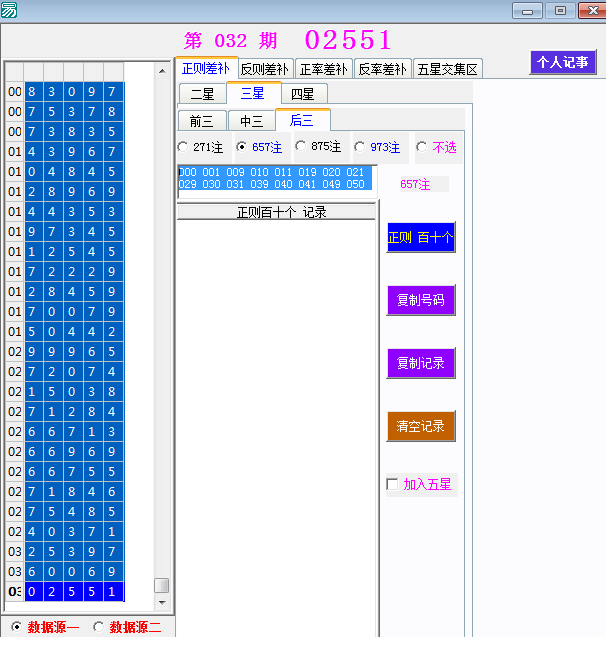Screen dimensions: 609x672
Task: Select the row 9 7 3 4 5
Action: coord(65,231)
